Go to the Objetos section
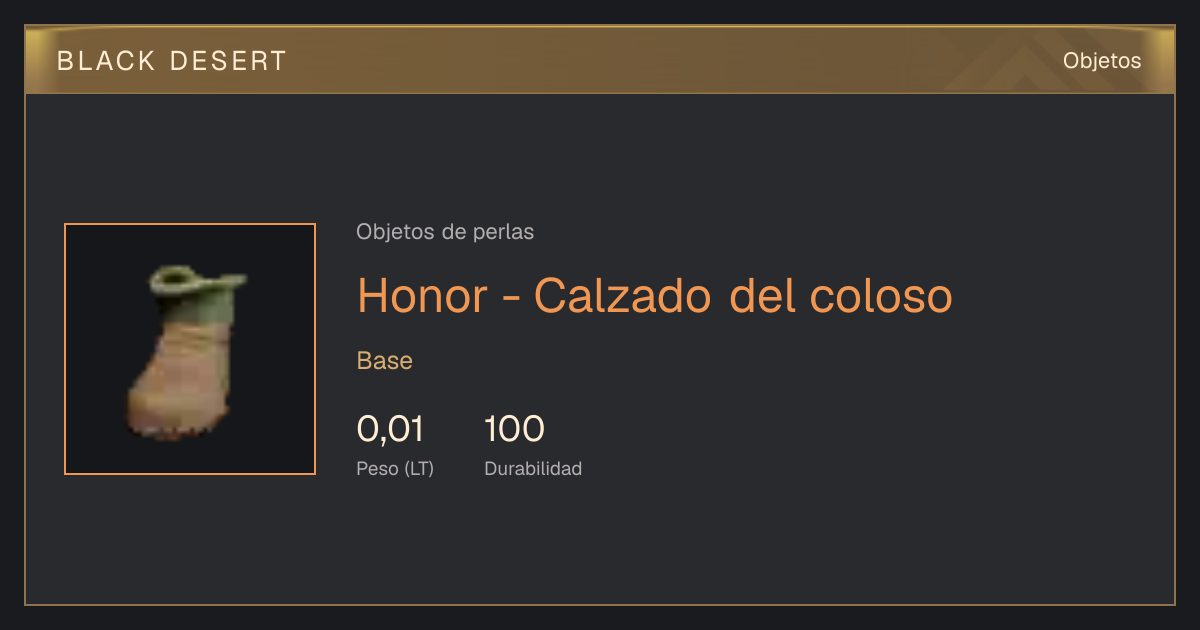 1102,61
